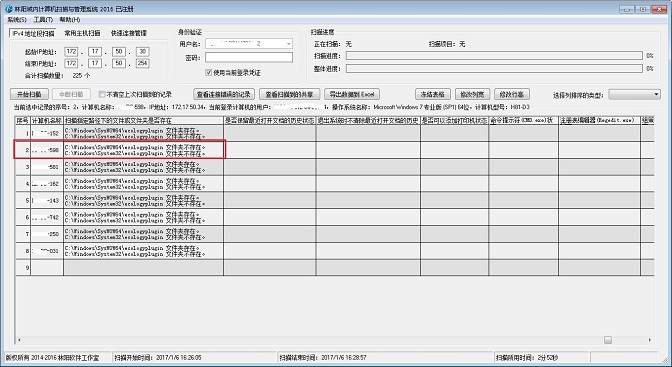
Task: Click the horizontal scrollbar right arrow
Action: pos(650,340)
